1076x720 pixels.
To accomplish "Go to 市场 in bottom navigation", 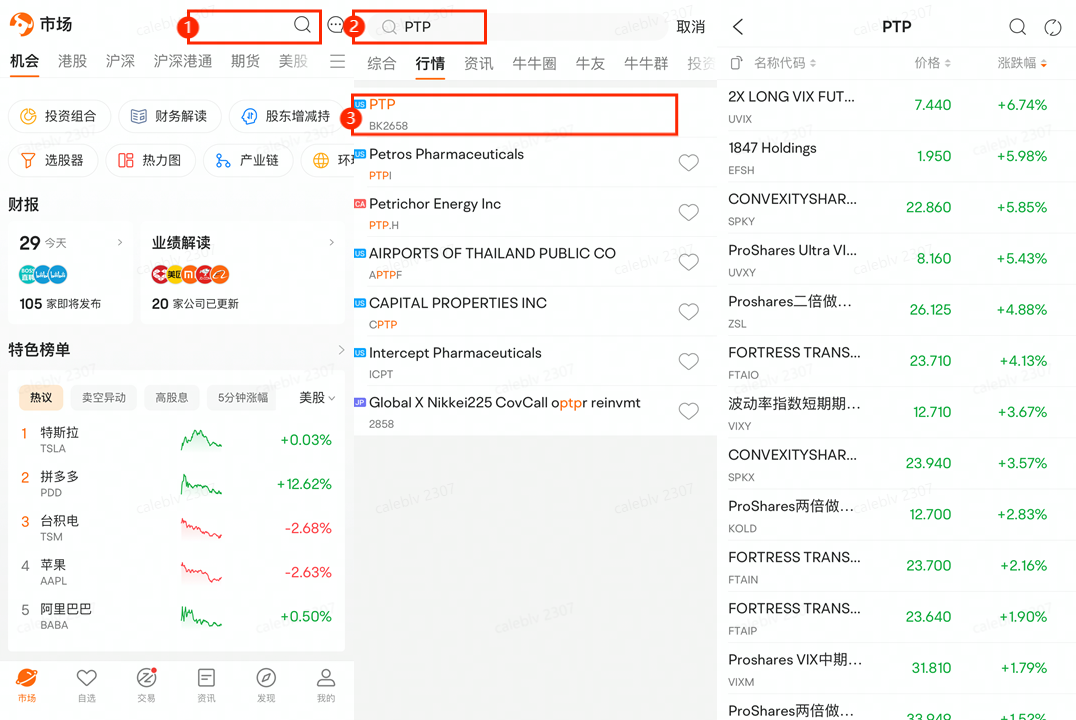I will pos(27,685).
